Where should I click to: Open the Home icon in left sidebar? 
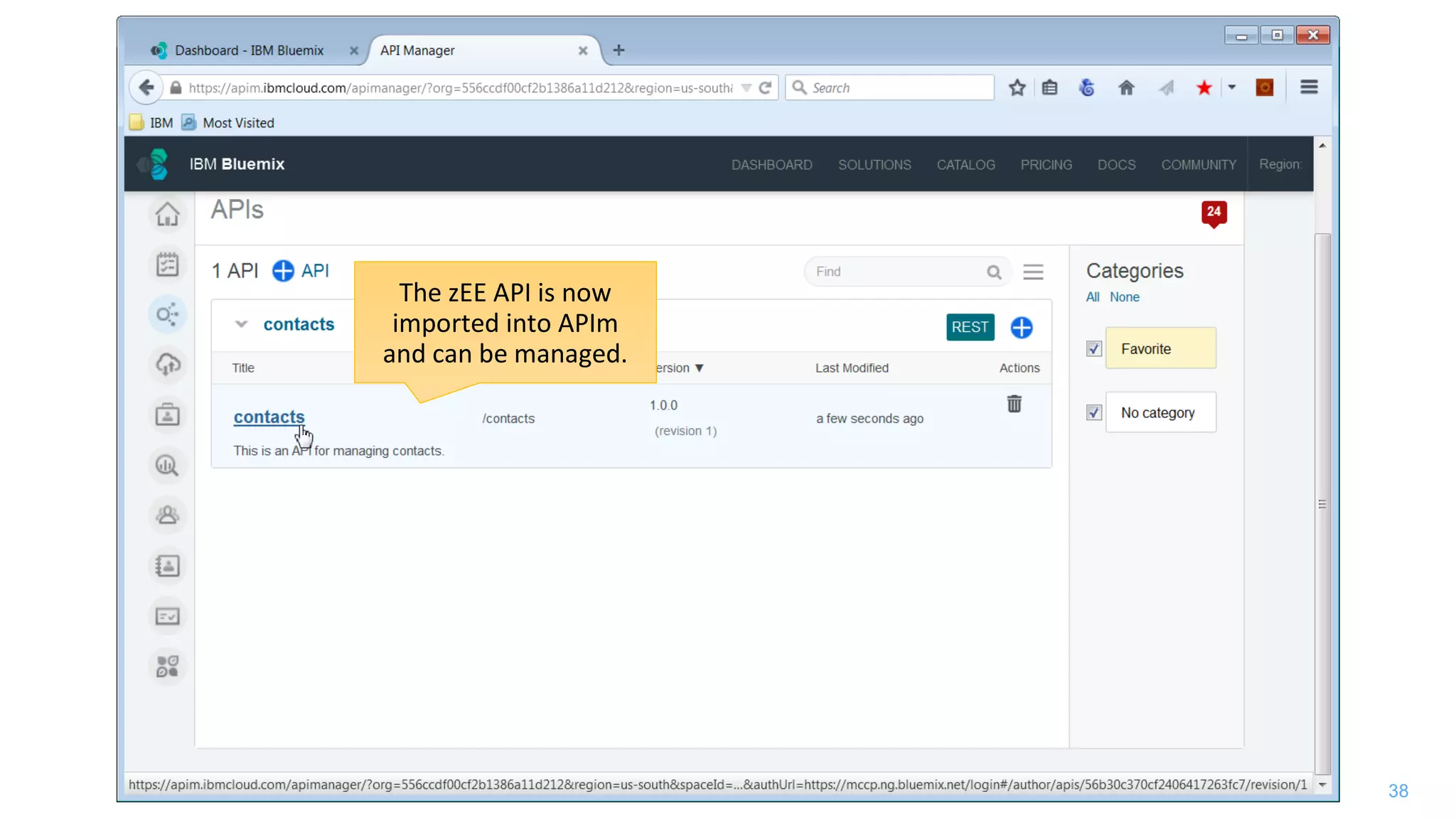(x=168, y=214)
